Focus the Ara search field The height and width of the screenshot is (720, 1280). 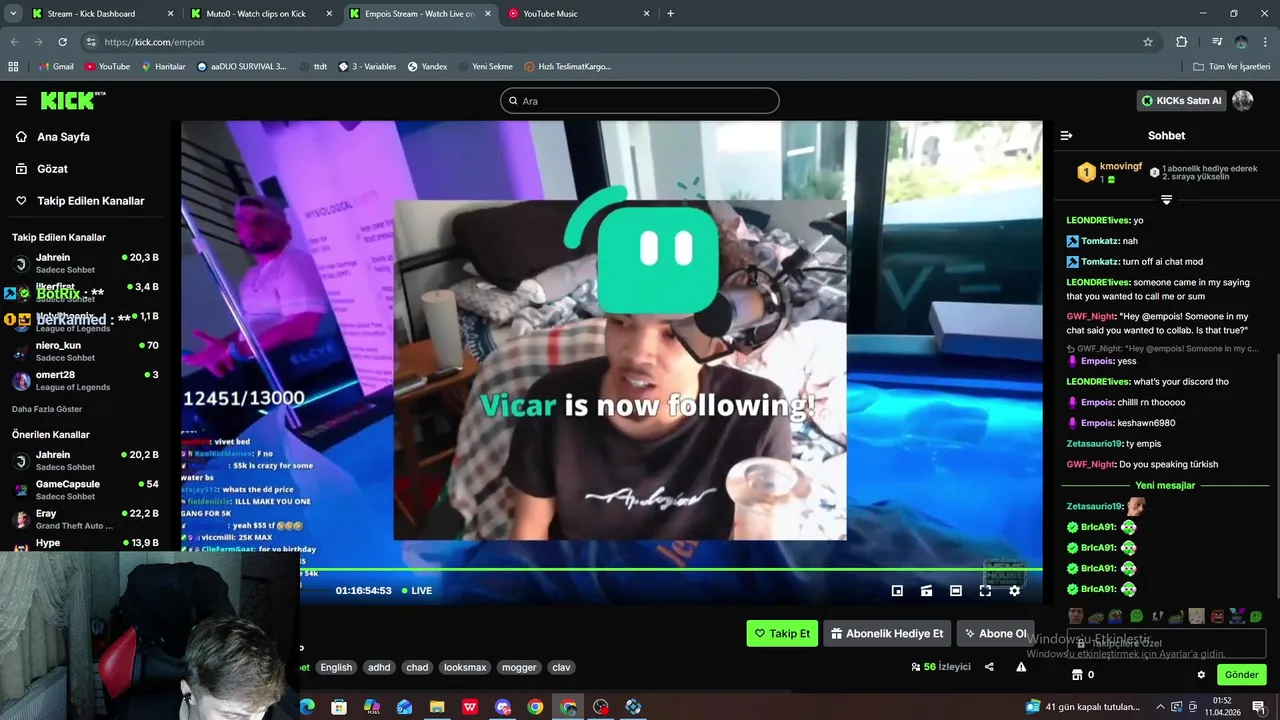click(x=640, y=101)
